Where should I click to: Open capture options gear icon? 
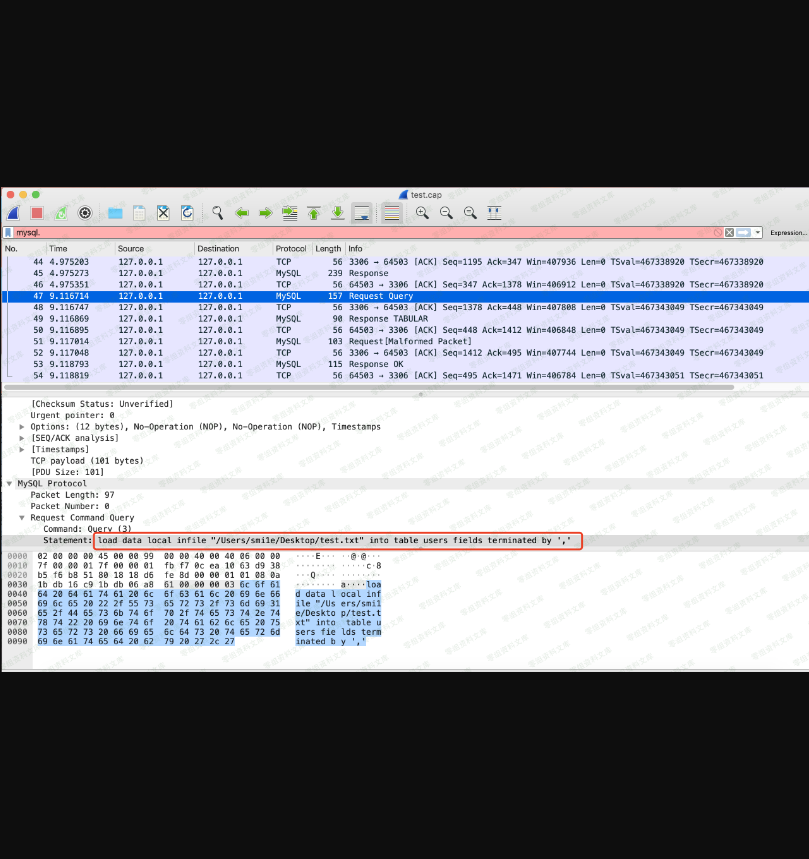point(85,213)
